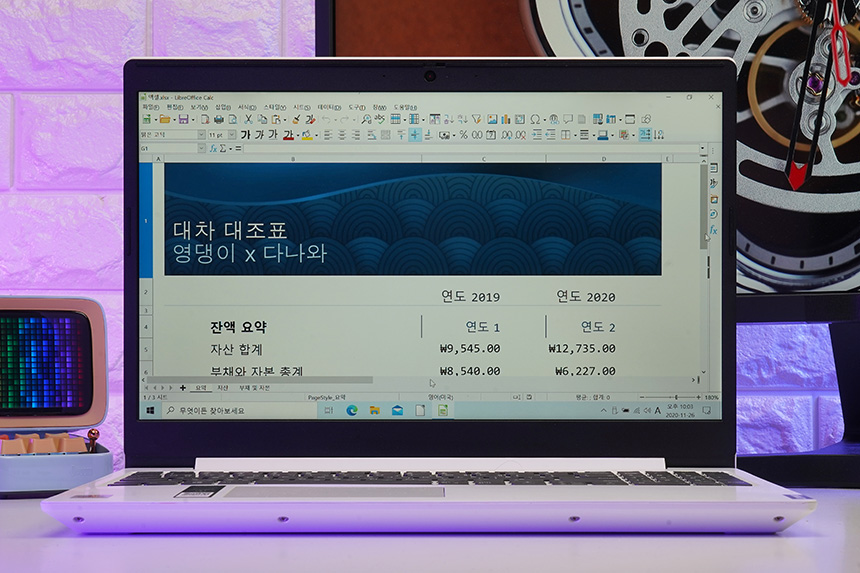The image size is (860, 573).
Task: Expand the formula bar dropdown arrow
Action: click(703, 148)
